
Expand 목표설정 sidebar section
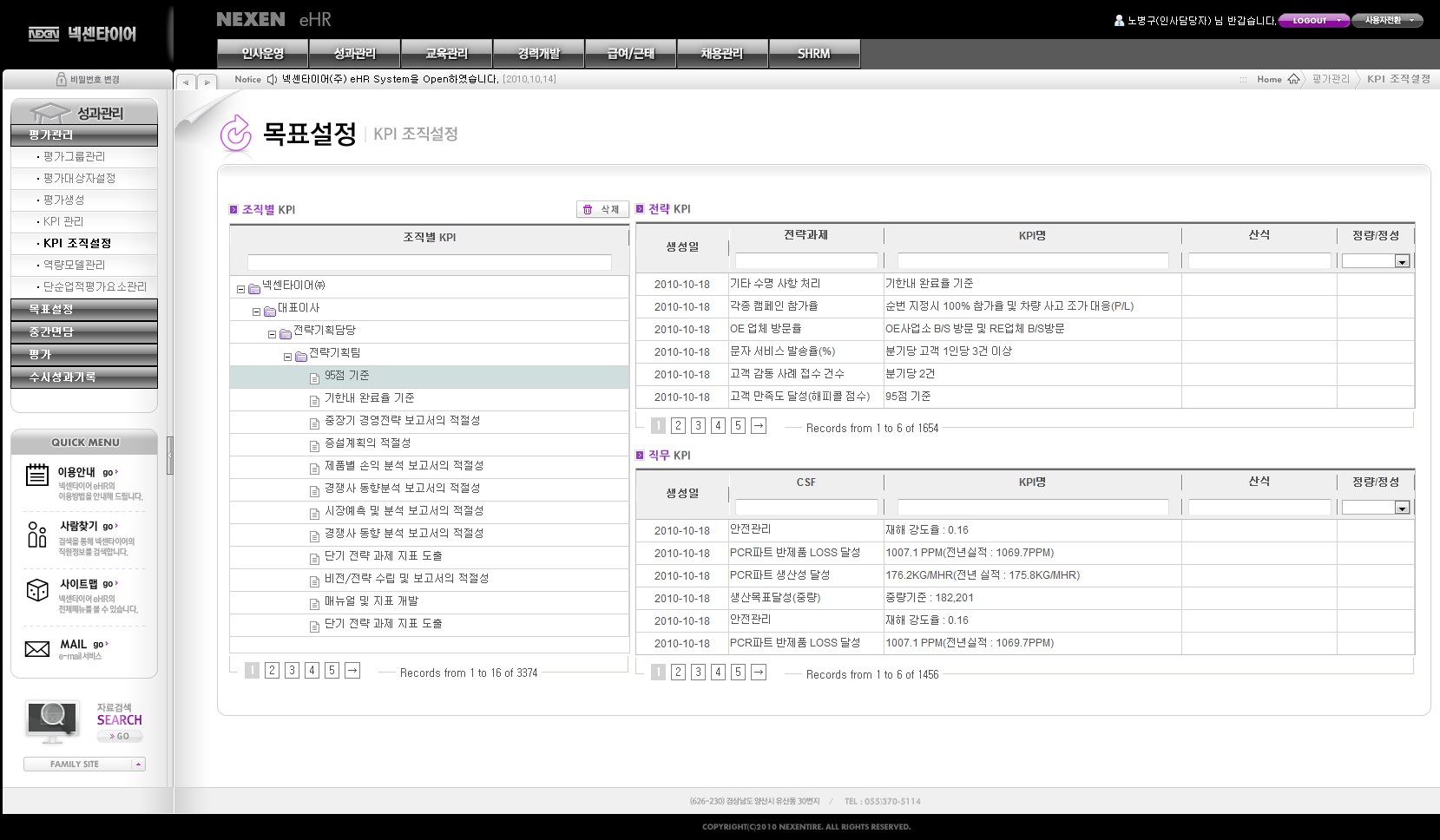pos(84,309)
